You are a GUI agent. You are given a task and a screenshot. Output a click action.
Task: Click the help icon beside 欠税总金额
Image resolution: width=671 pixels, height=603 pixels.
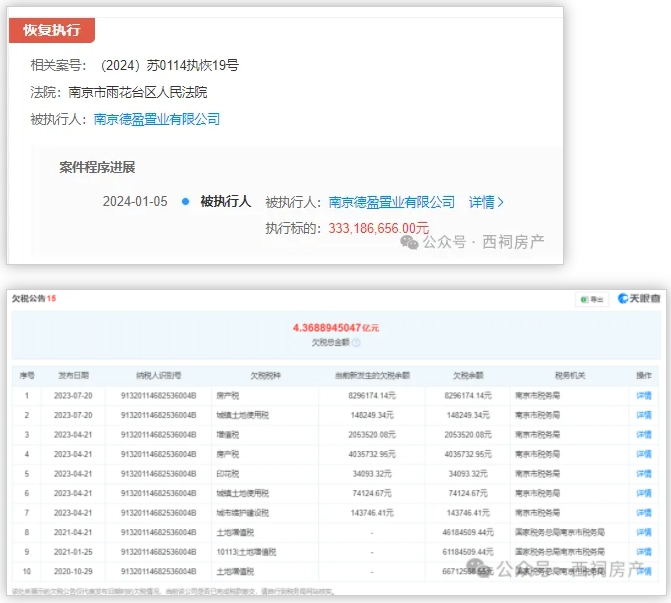(357, 342)
